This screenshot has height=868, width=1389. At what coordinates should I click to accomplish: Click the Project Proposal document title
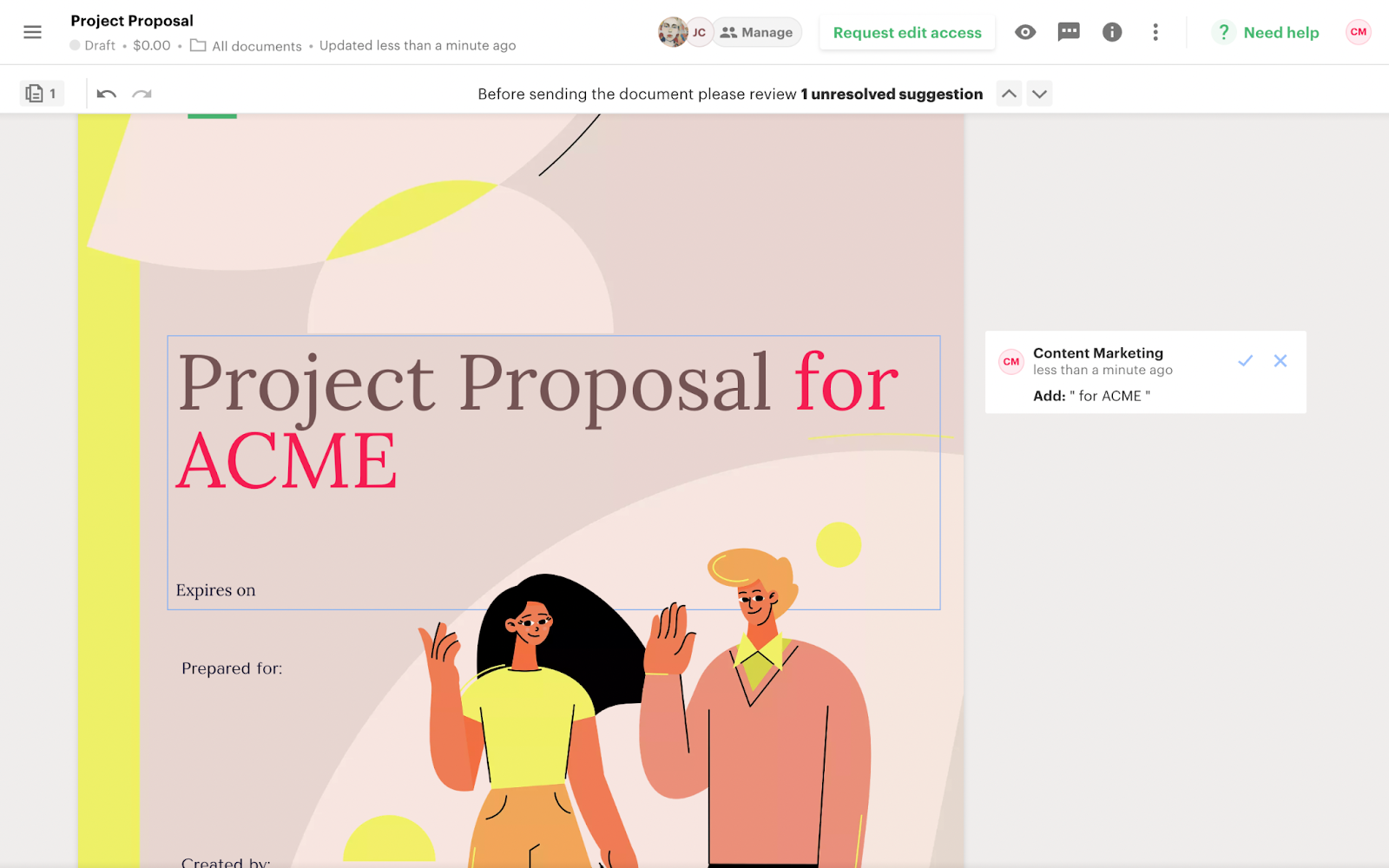[x=132, y=21]
